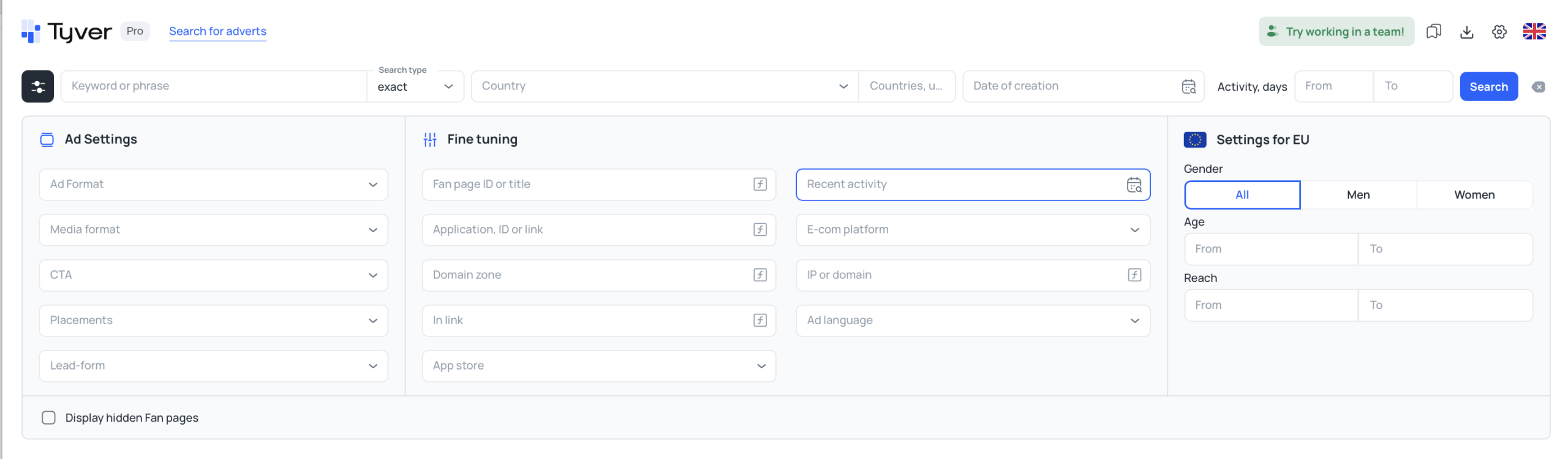Click Try working in a team button

tap(1336, 31)
